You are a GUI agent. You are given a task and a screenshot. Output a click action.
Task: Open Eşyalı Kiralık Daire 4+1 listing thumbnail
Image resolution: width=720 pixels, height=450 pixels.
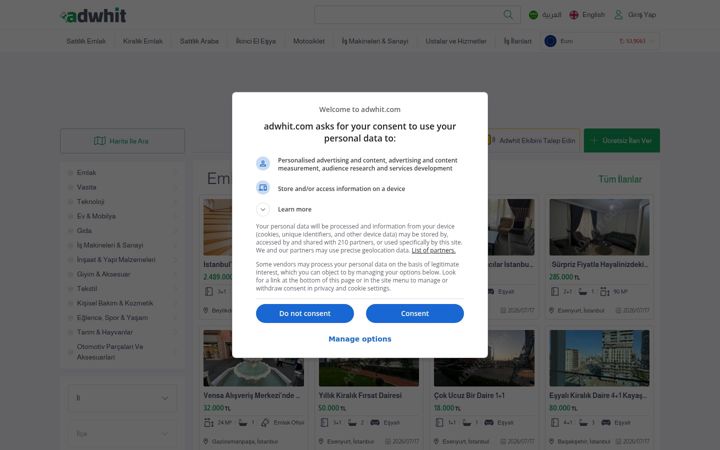point(599,358)
